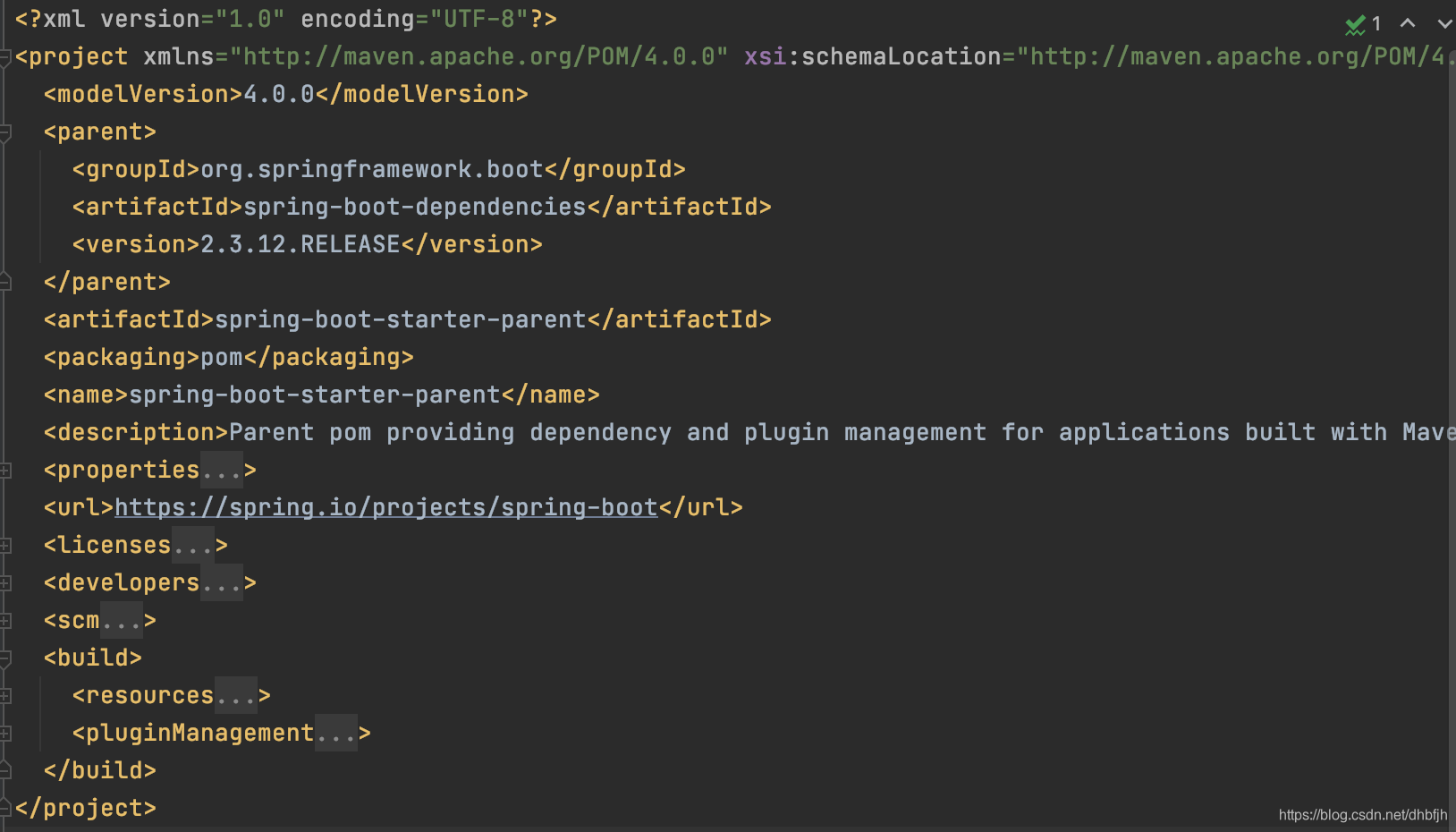The image size is (1456, 832).
Task: Click the name element spring-boot-starter-parent text
Action: point(315,395)
